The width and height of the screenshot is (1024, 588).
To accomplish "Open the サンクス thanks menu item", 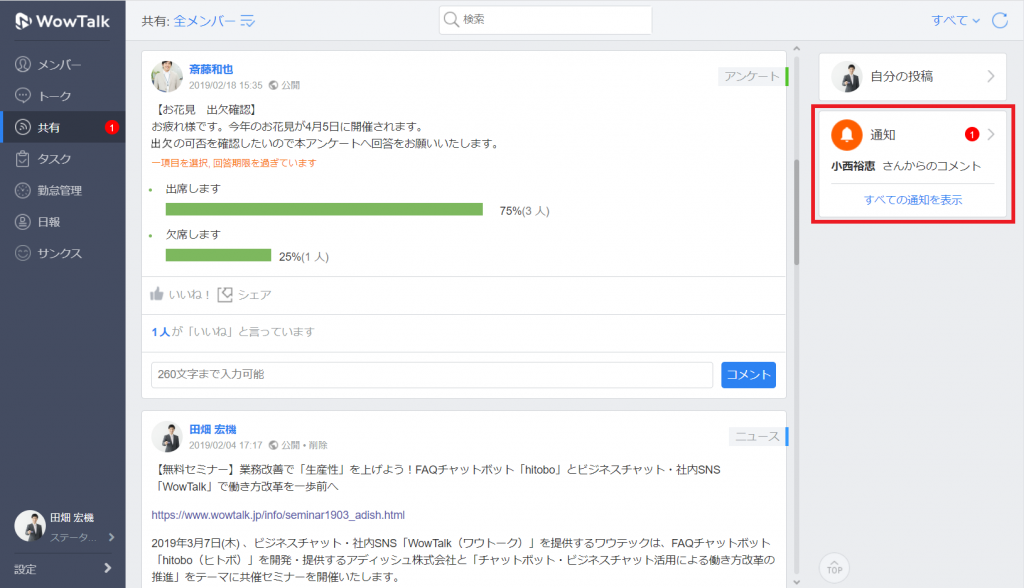I will pos(63,253).
